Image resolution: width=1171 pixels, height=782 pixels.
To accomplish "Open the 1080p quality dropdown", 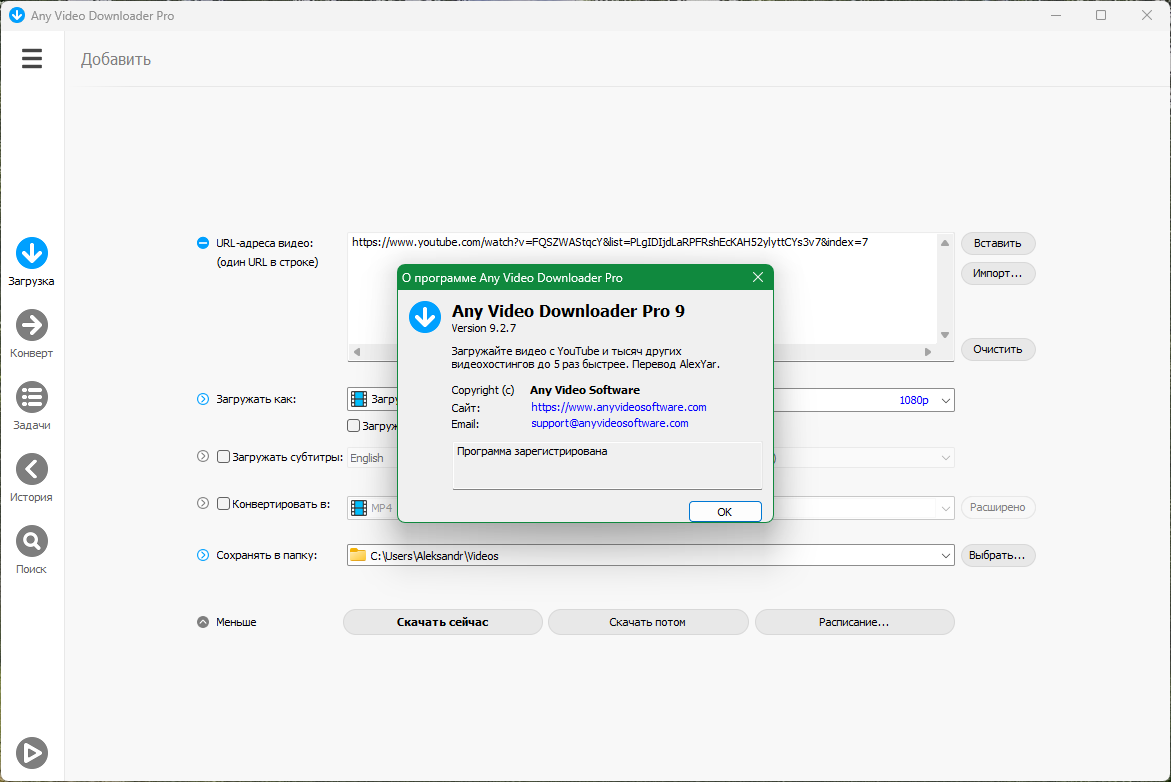I will 945,400.
